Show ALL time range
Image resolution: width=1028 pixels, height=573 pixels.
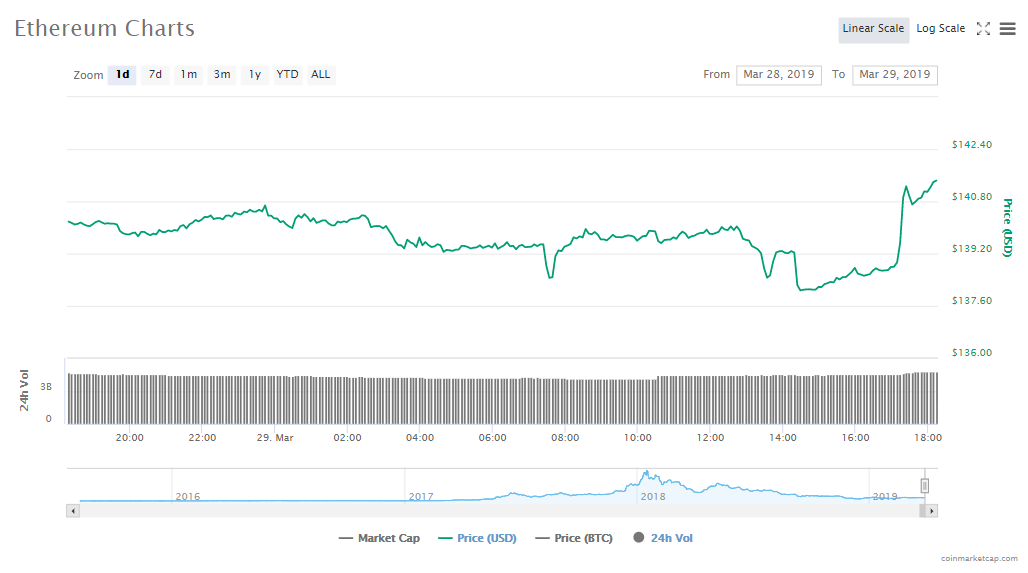click(x=320, y=75)
